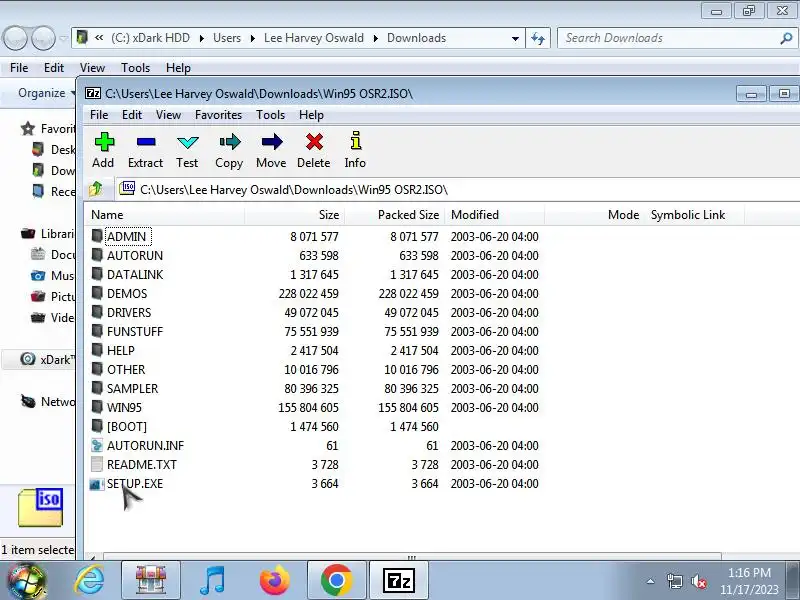Select the [BOOT] entry
The height and width of the screenshot is (600, 800).
127,427
